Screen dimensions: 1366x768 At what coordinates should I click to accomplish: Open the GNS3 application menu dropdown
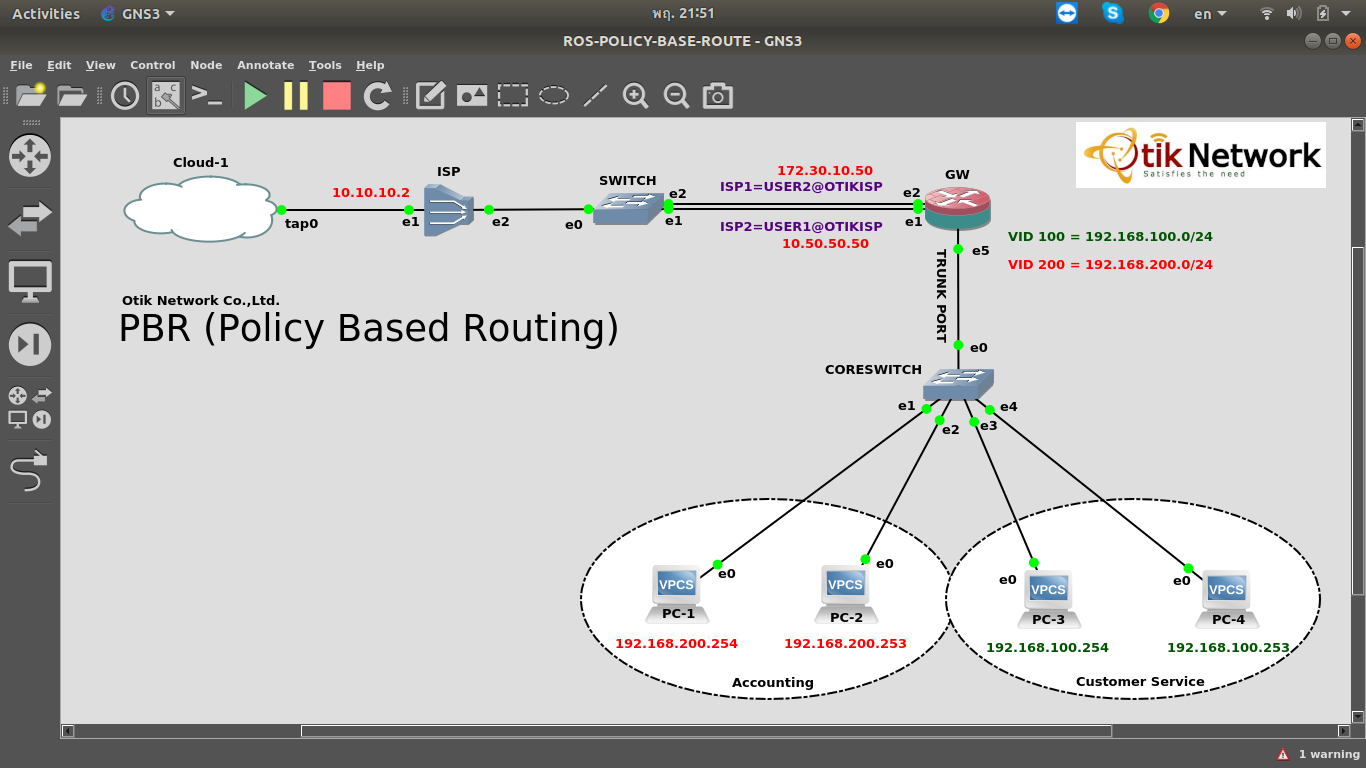(x=138, y=13)
